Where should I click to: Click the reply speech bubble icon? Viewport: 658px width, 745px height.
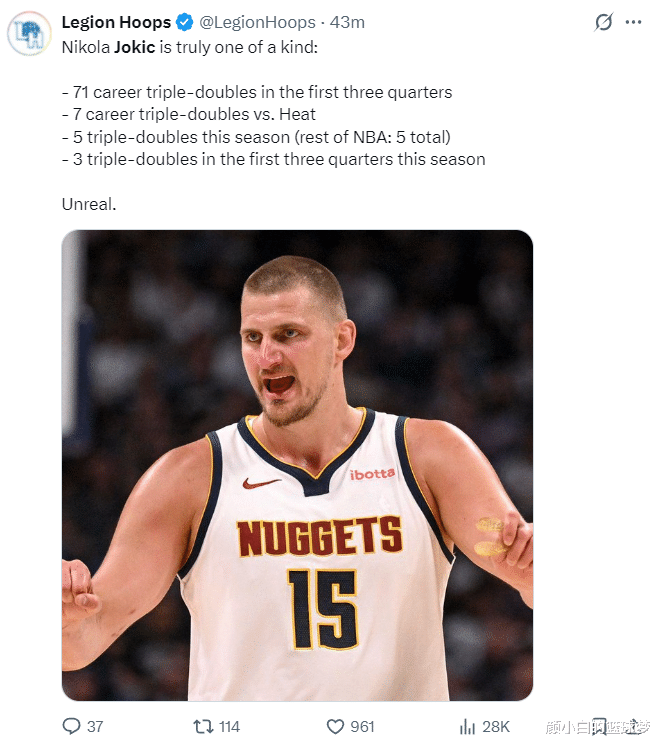coord(71,726)
